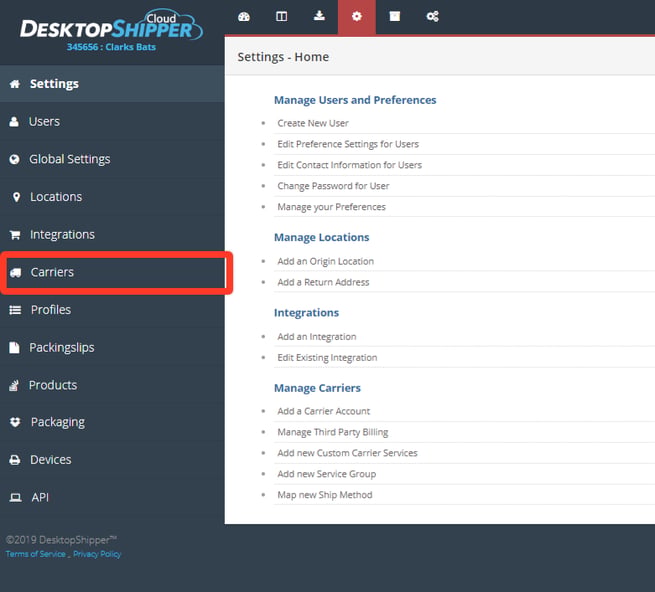Image resolution: width=655 pixels, height=592 pixels.
Task: Click the Privacy Policy footer link
Action: (97, 554)
